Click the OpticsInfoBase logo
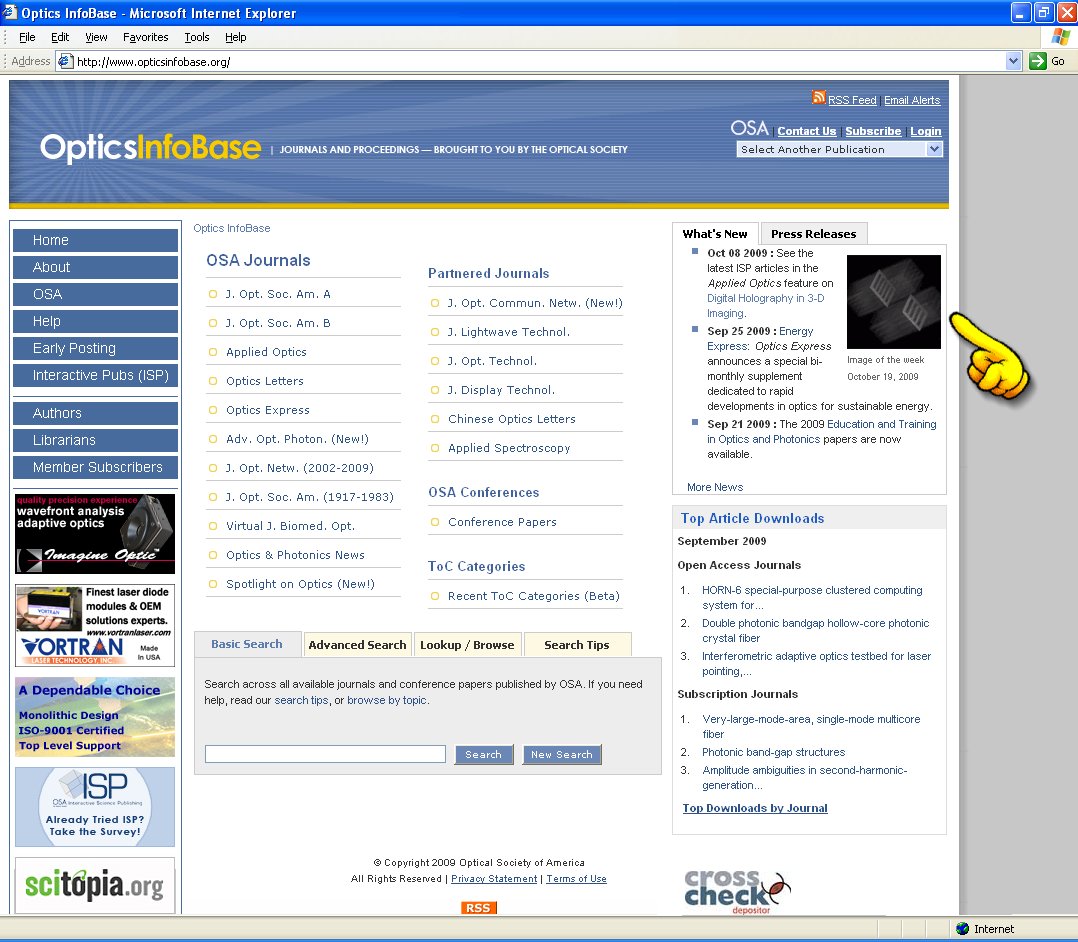 [x=151, y=148]
